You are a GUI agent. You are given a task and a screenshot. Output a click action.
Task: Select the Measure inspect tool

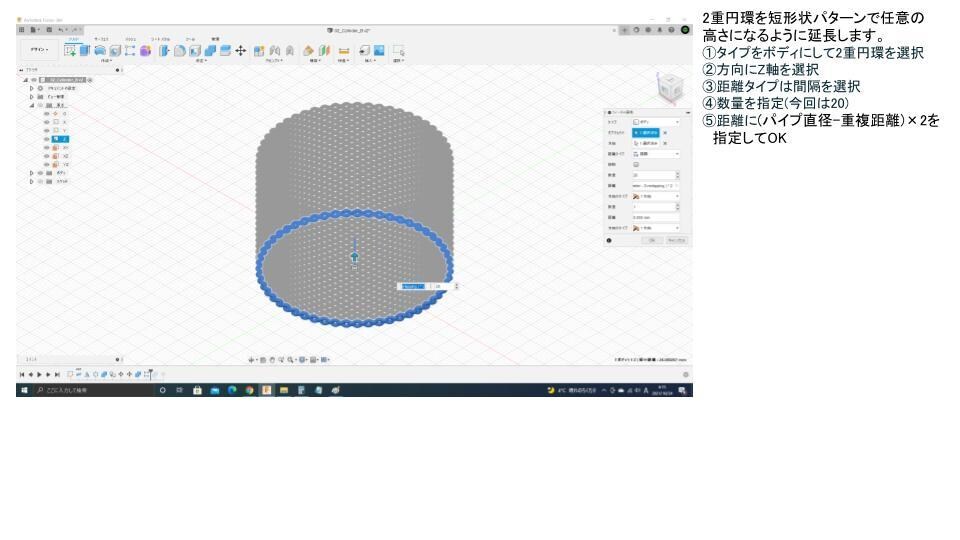coord(344,51)
